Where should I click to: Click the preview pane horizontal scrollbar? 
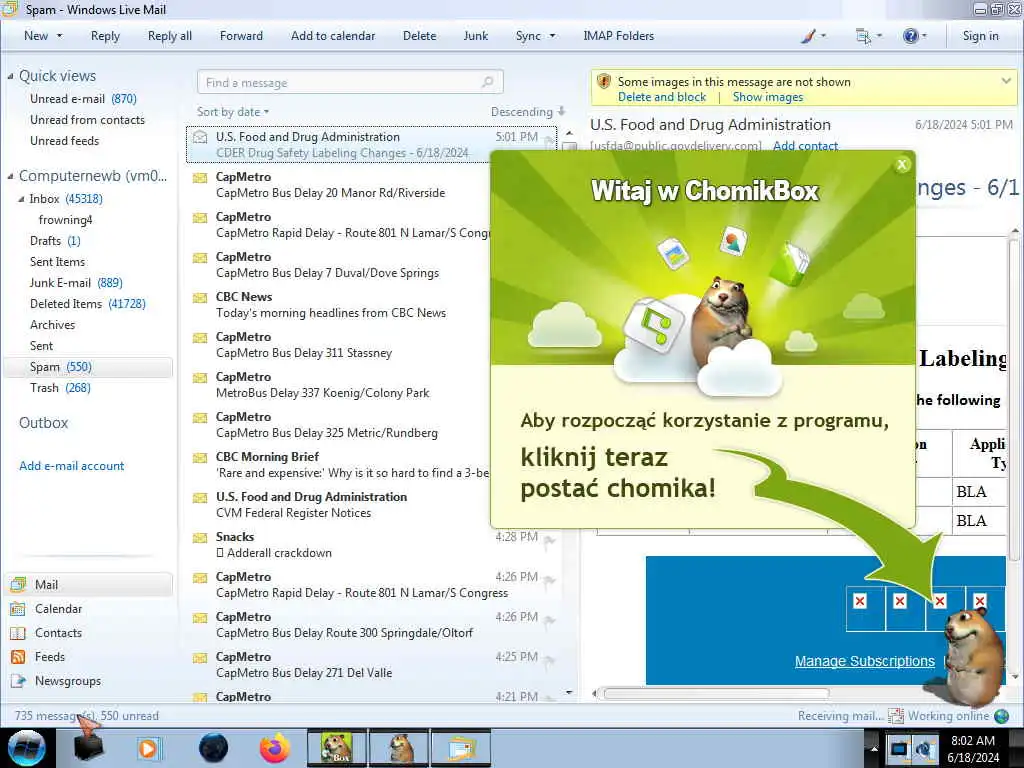click(716, 694)
